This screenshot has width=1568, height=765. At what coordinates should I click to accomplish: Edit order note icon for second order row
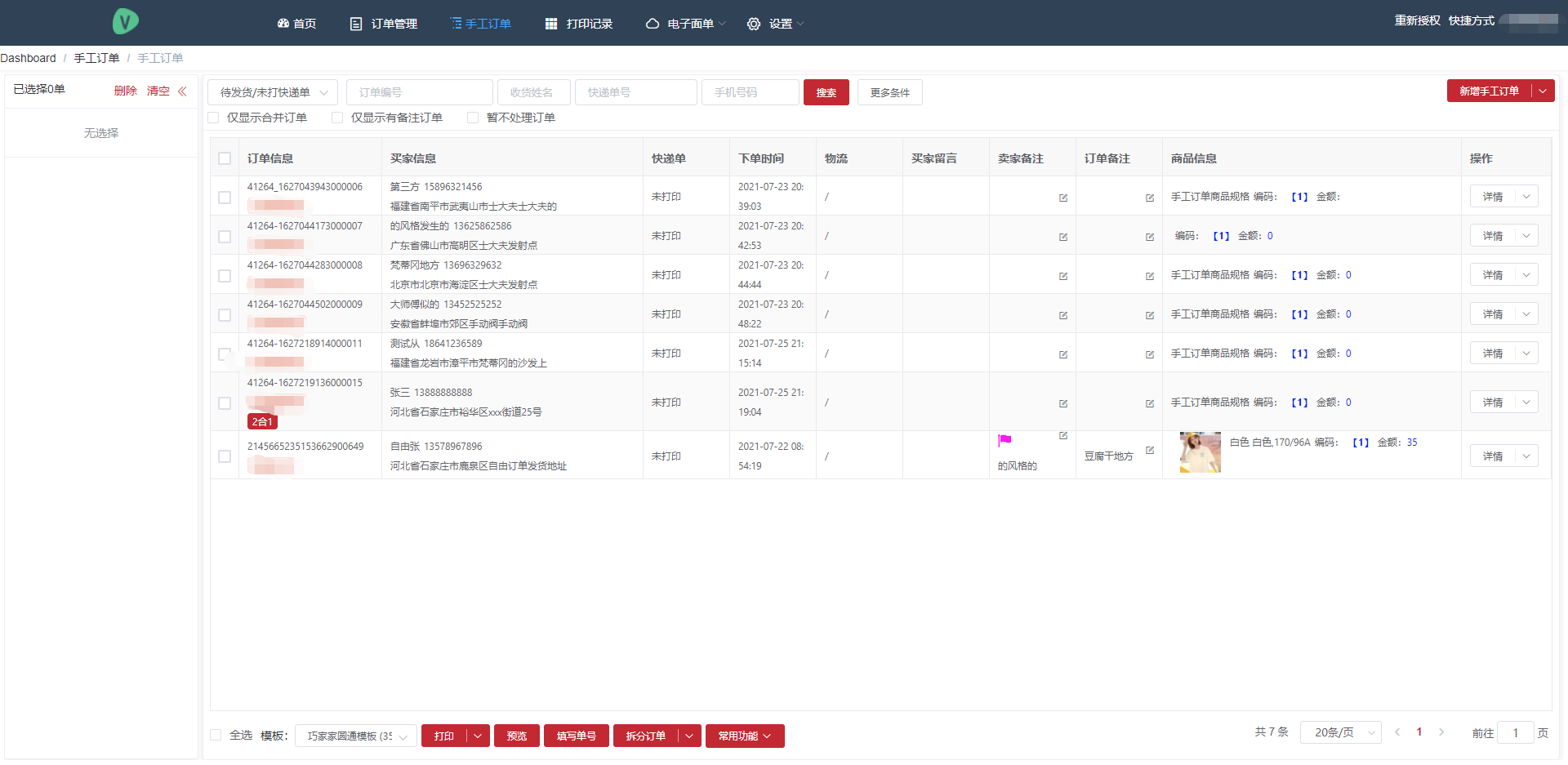click(1150, 237)
